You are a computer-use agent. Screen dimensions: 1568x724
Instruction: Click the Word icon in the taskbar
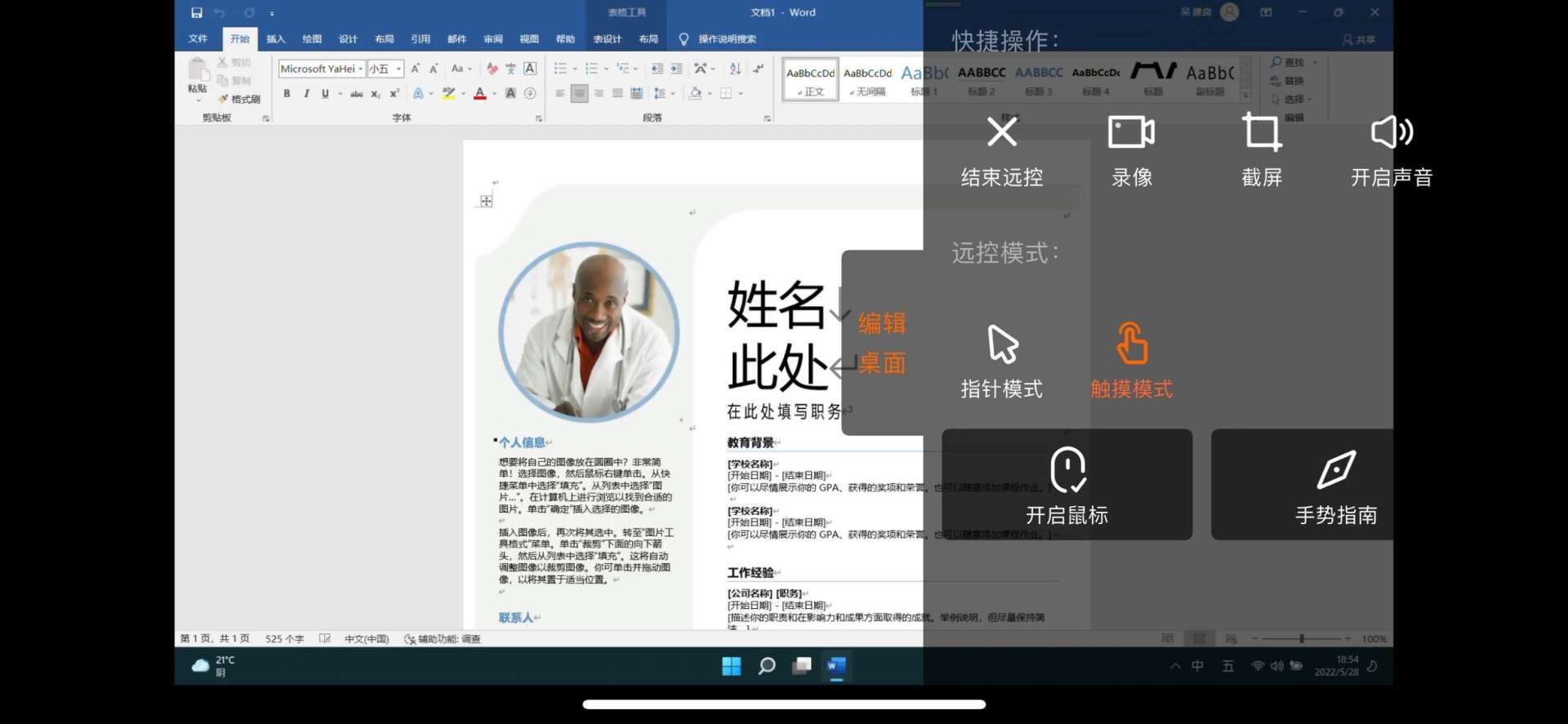pos(836,666)
